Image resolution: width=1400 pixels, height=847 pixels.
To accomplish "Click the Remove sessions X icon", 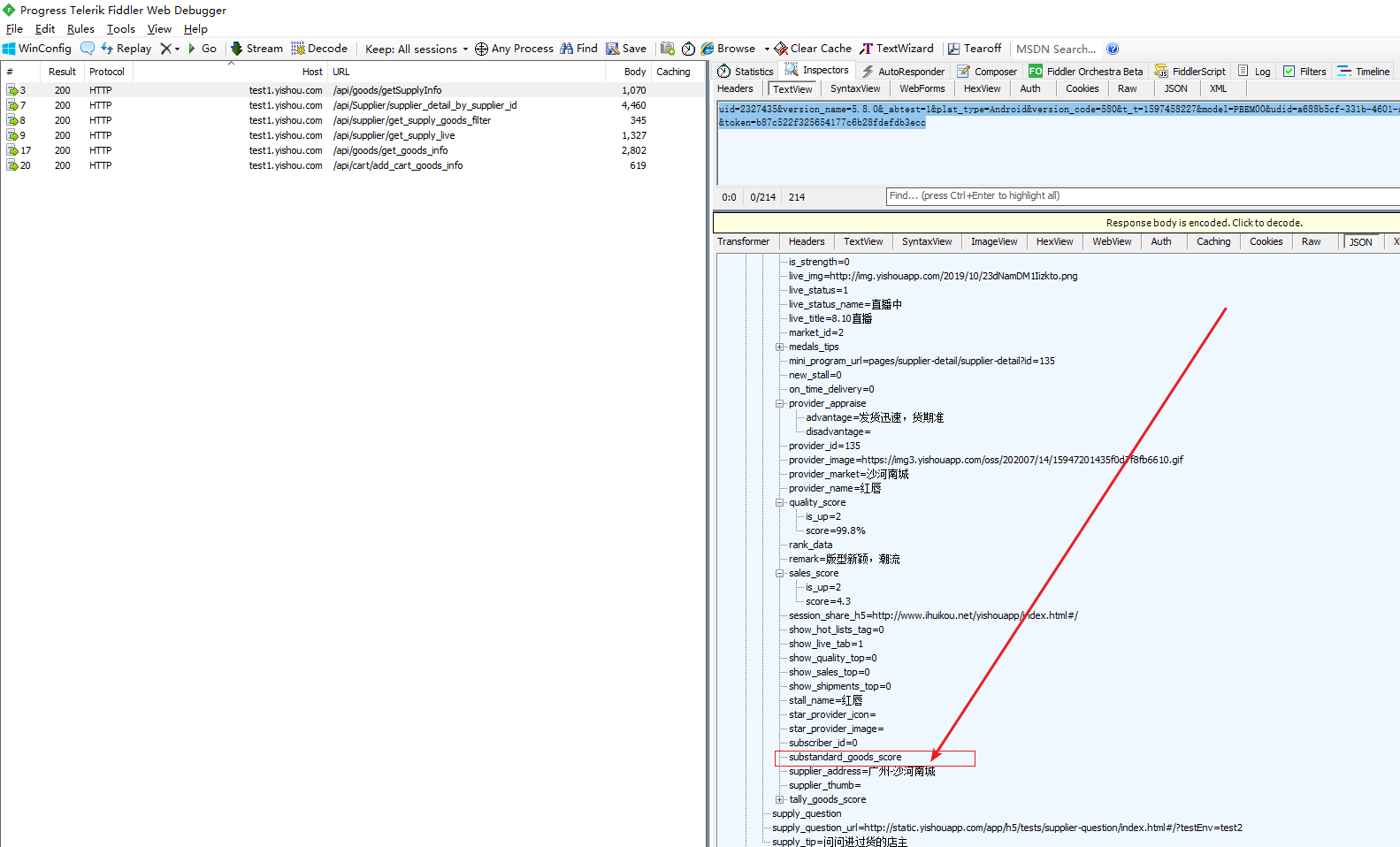I will (165, 49).
